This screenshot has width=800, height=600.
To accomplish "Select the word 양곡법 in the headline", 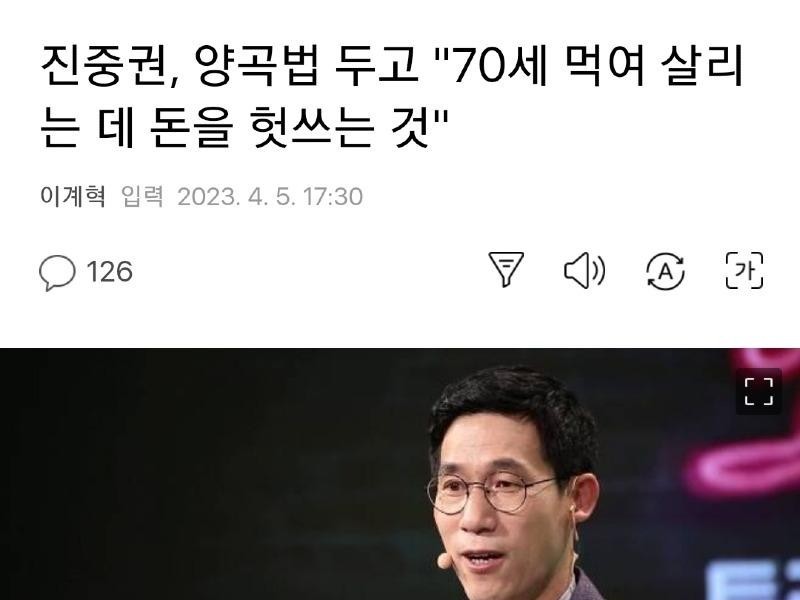I will coord(257,65).
